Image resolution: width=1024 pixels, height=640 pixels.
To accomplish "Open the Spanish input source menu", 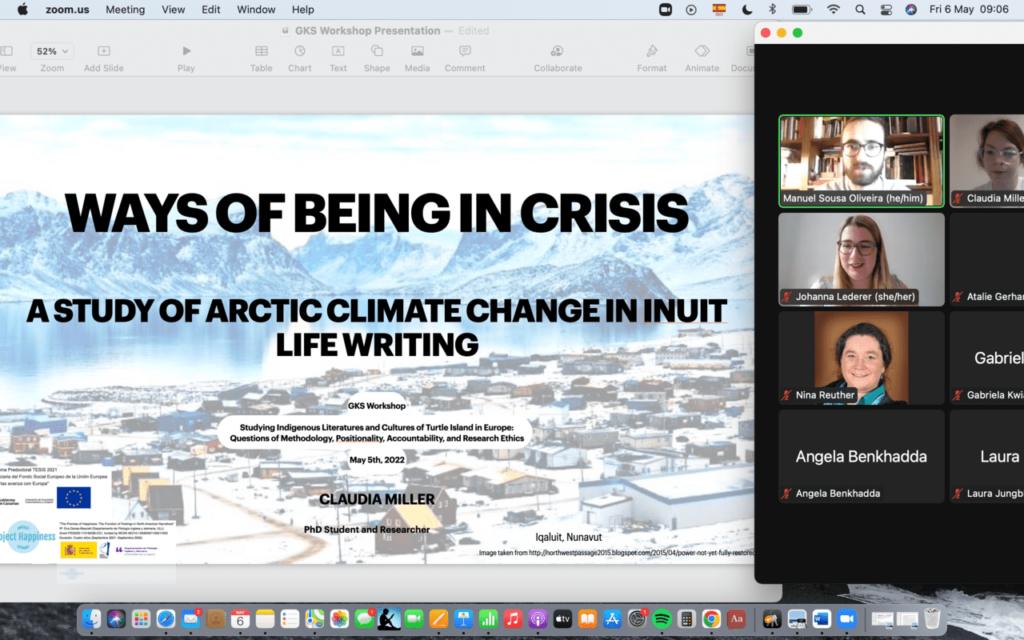I will [718, 10].
